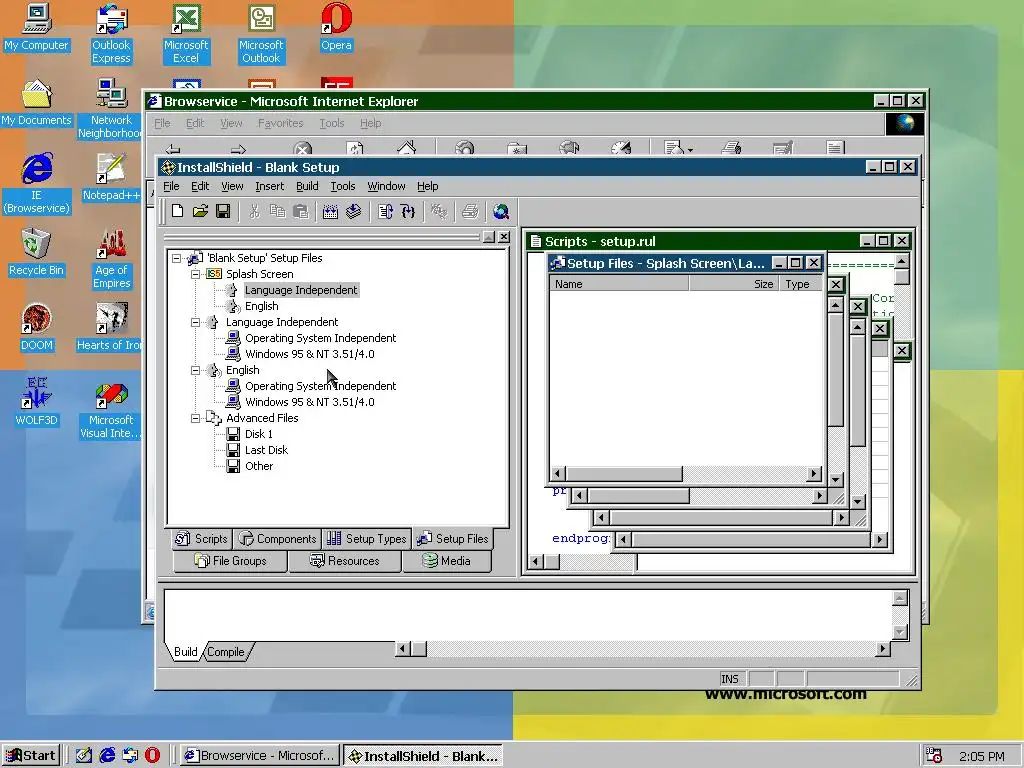Image resolution: width=1024 pixels, height=768 pixels.
Task: Click the Save floppy disk icon
Action: coord(223,212)
